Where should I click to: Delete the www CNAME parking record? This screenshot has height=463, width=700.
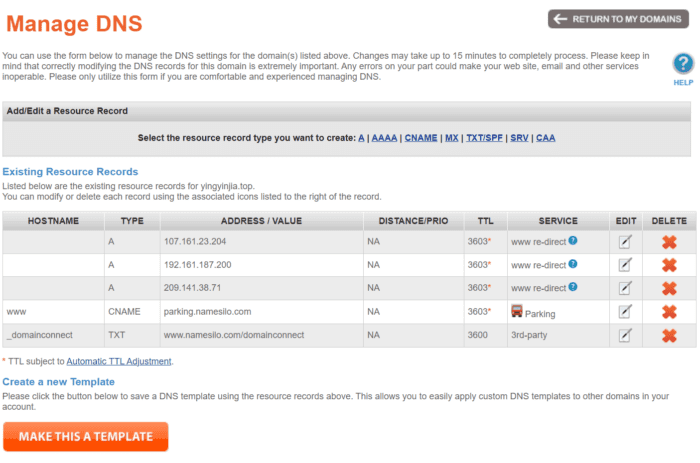click(669, 312)
